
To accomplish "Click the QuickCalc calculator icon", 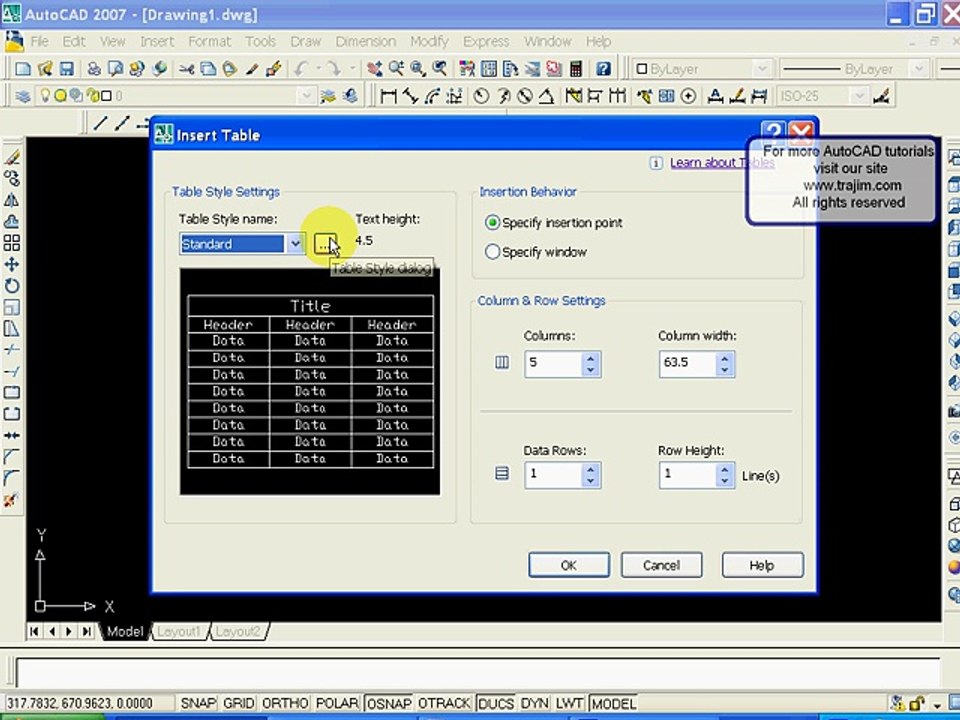I will 576,69.
